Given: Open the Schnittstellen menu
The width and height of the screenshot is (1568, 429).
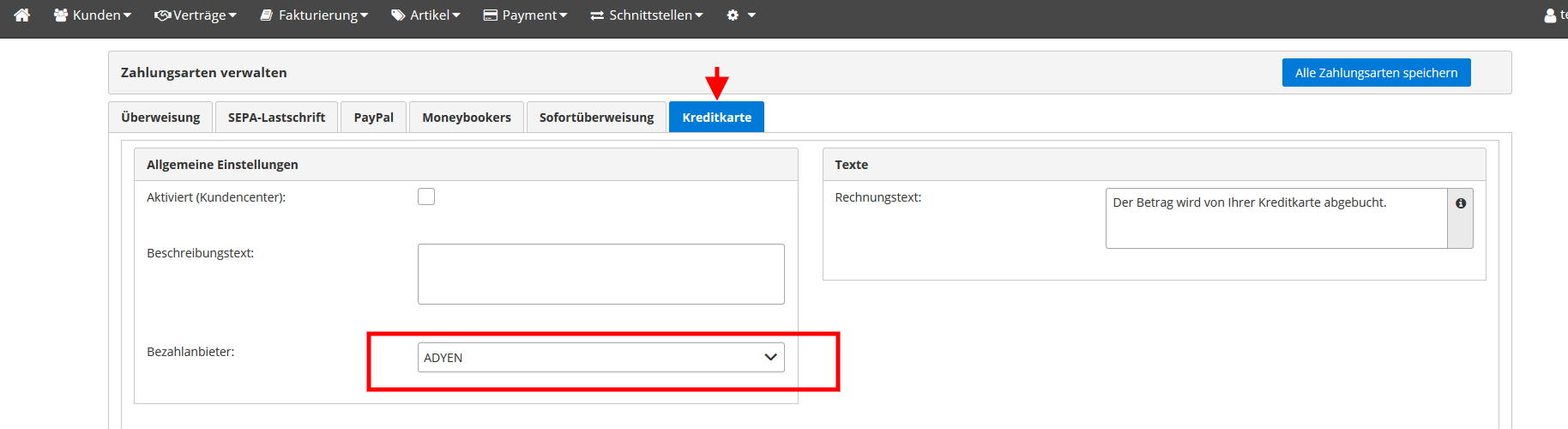Looking at the screenshot, I should pos(647,15).
